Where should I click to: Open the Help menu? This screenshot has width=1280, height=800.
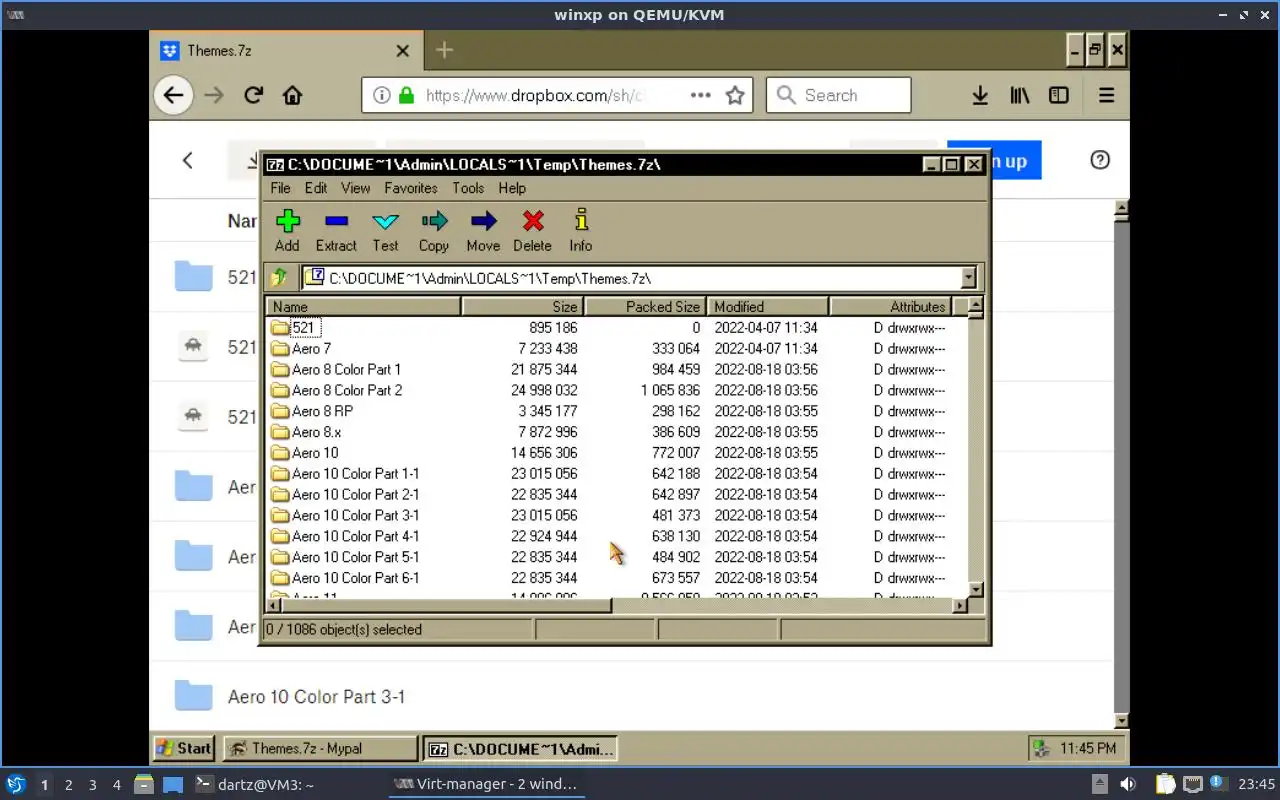(512, 188)
